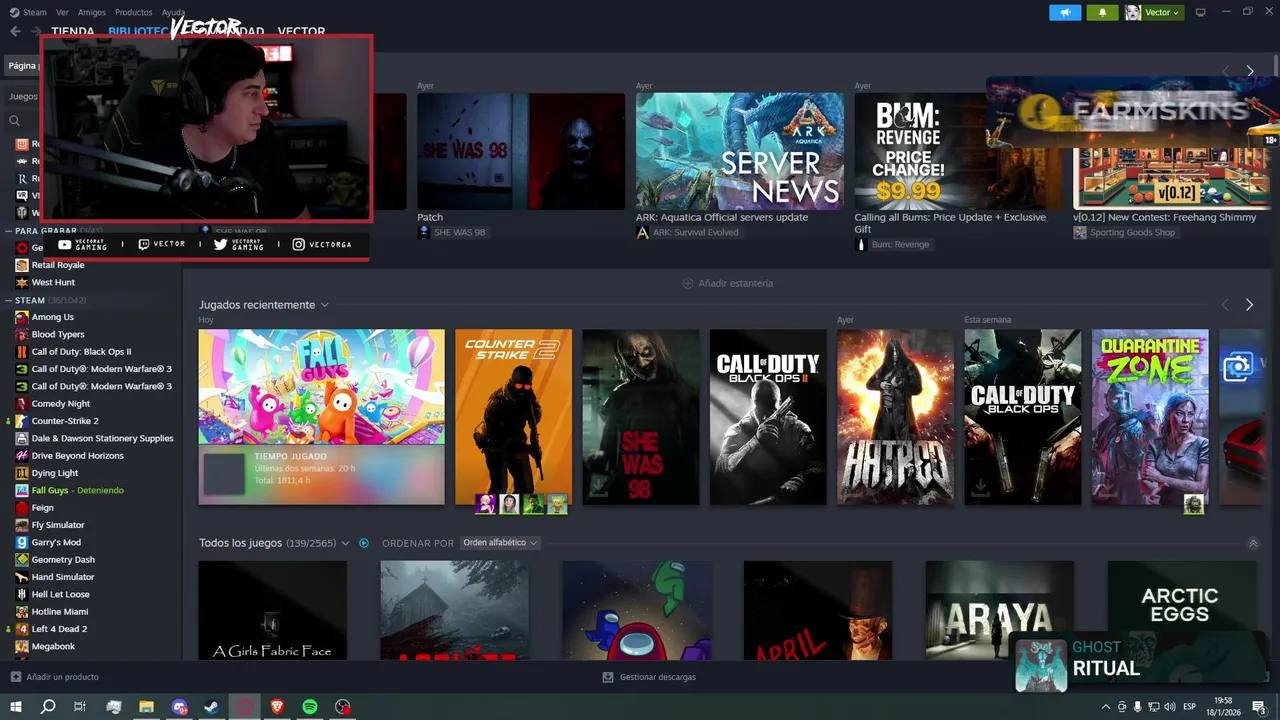Open the Quarantine Zone game cover
Image resolution: width=1280 pixels, height=720 pixels.
pos(1150,417)
